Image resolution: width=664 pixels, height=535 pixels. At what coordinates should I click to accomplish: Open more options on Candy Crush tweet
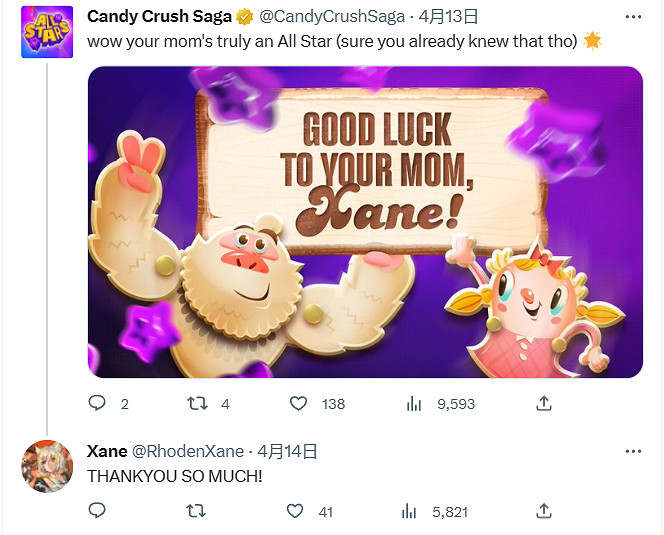tap(633, 18)
